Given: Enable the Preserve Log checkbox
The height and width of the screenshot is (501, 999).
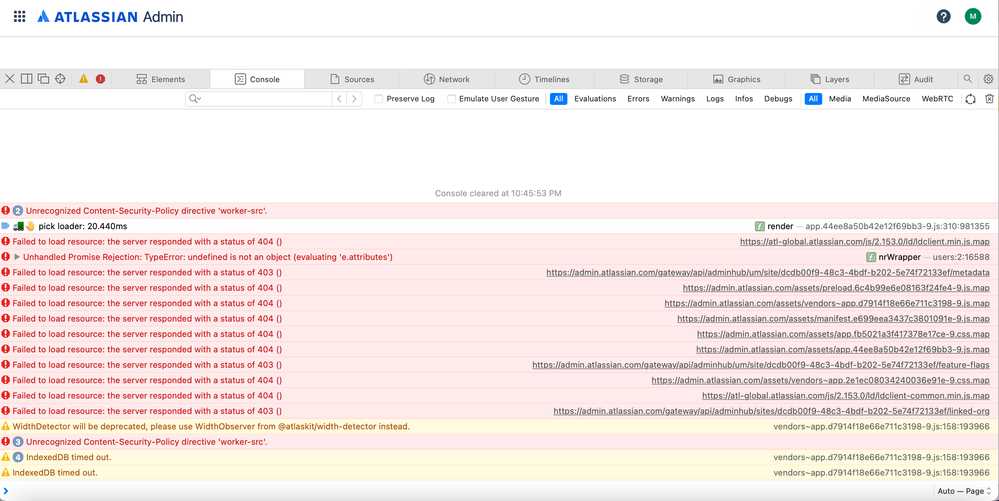Looking at the screenshot, I should click(378, 99).
